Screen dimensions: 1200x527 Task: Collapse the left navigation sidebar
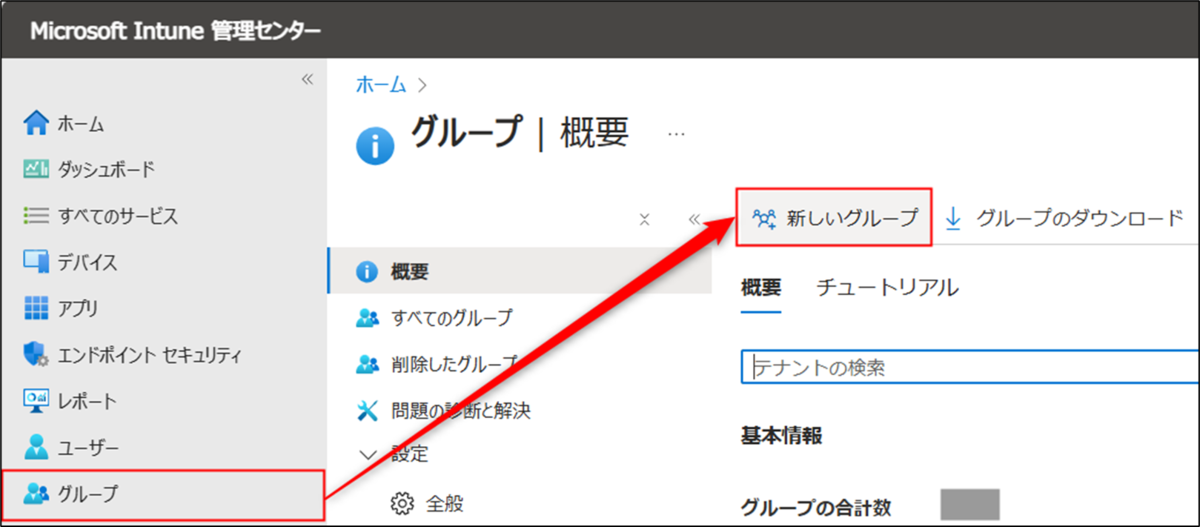307,79
